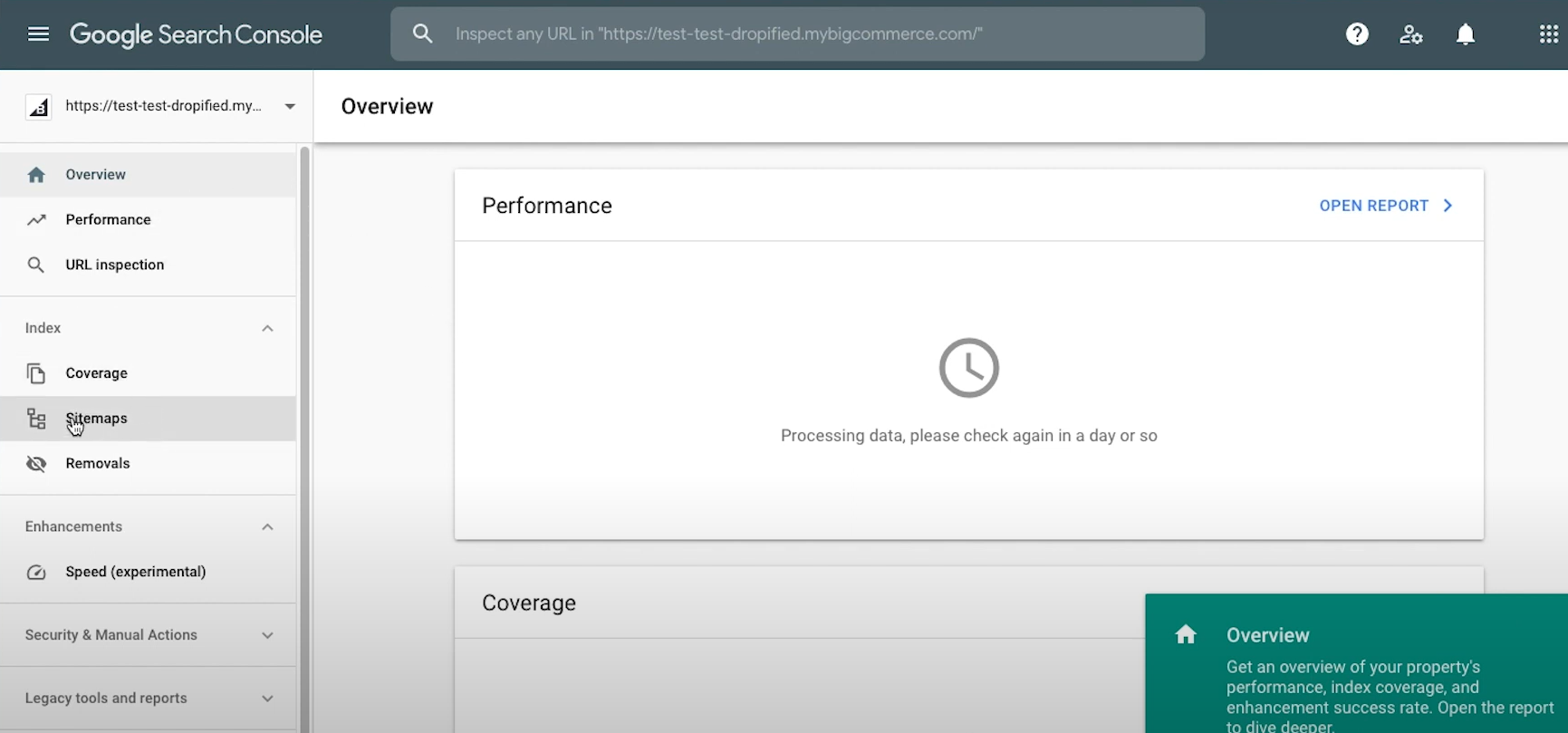Image resolution: width=1568 pixels, height=733 pixels.
Task: Click 'Processing data, please check again' message
Action: [x=969, y=436]
